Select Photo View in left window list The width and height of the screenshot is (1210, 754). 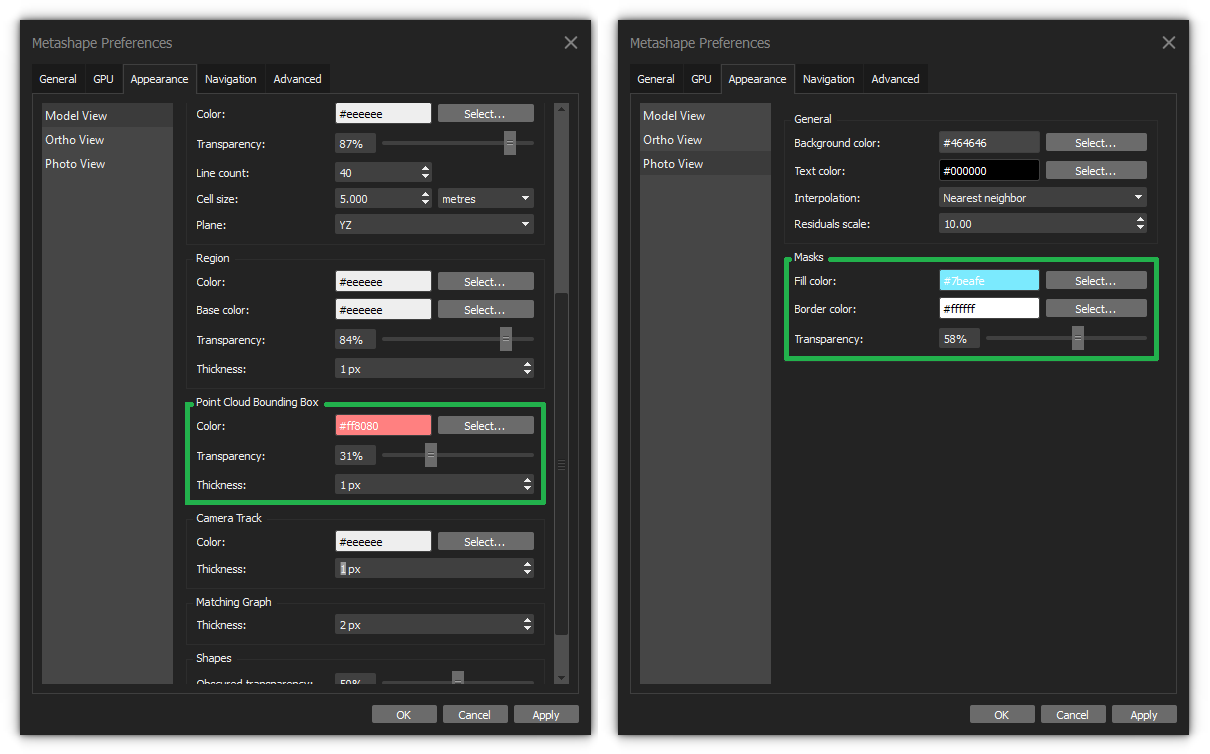pyautogui.click(x=107, y=164)
